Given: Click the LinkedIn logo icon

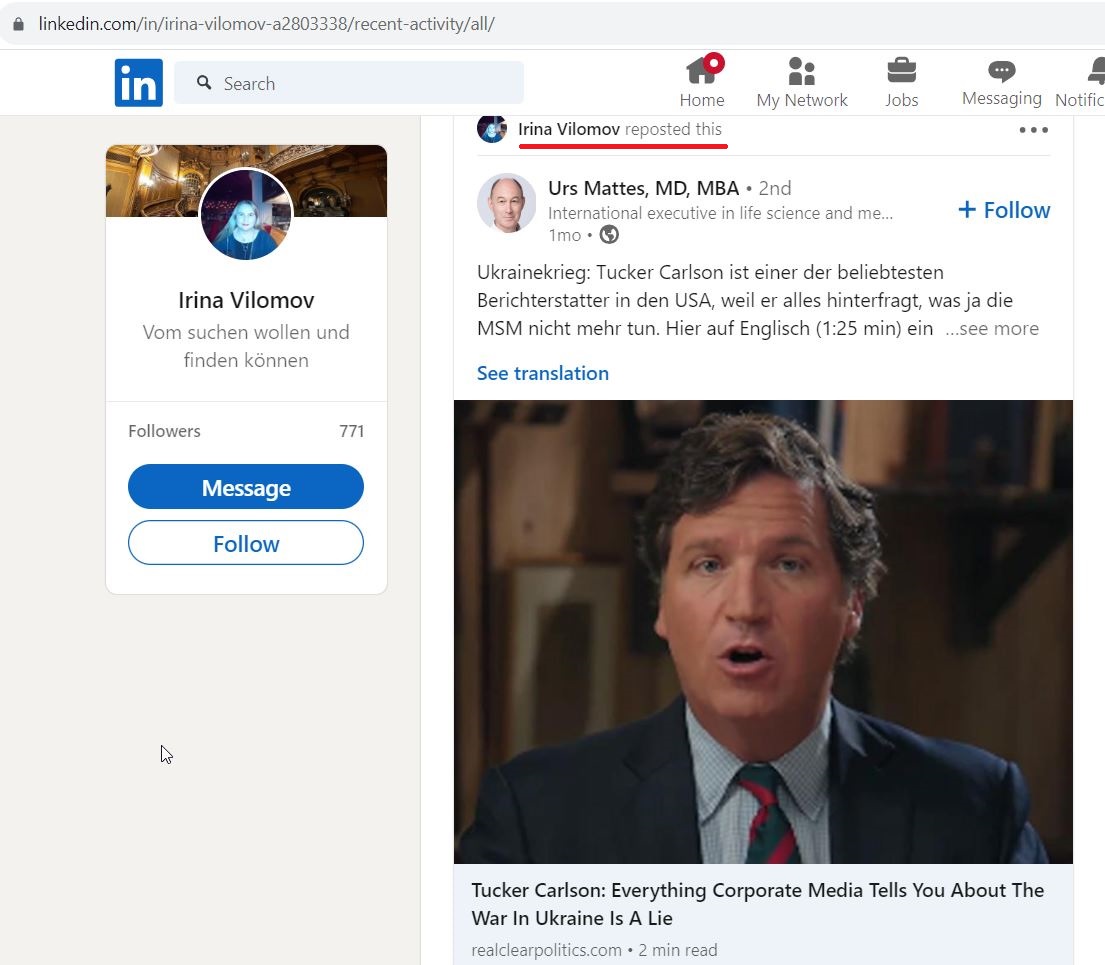Looking at the screenshot, I should 139,82.
